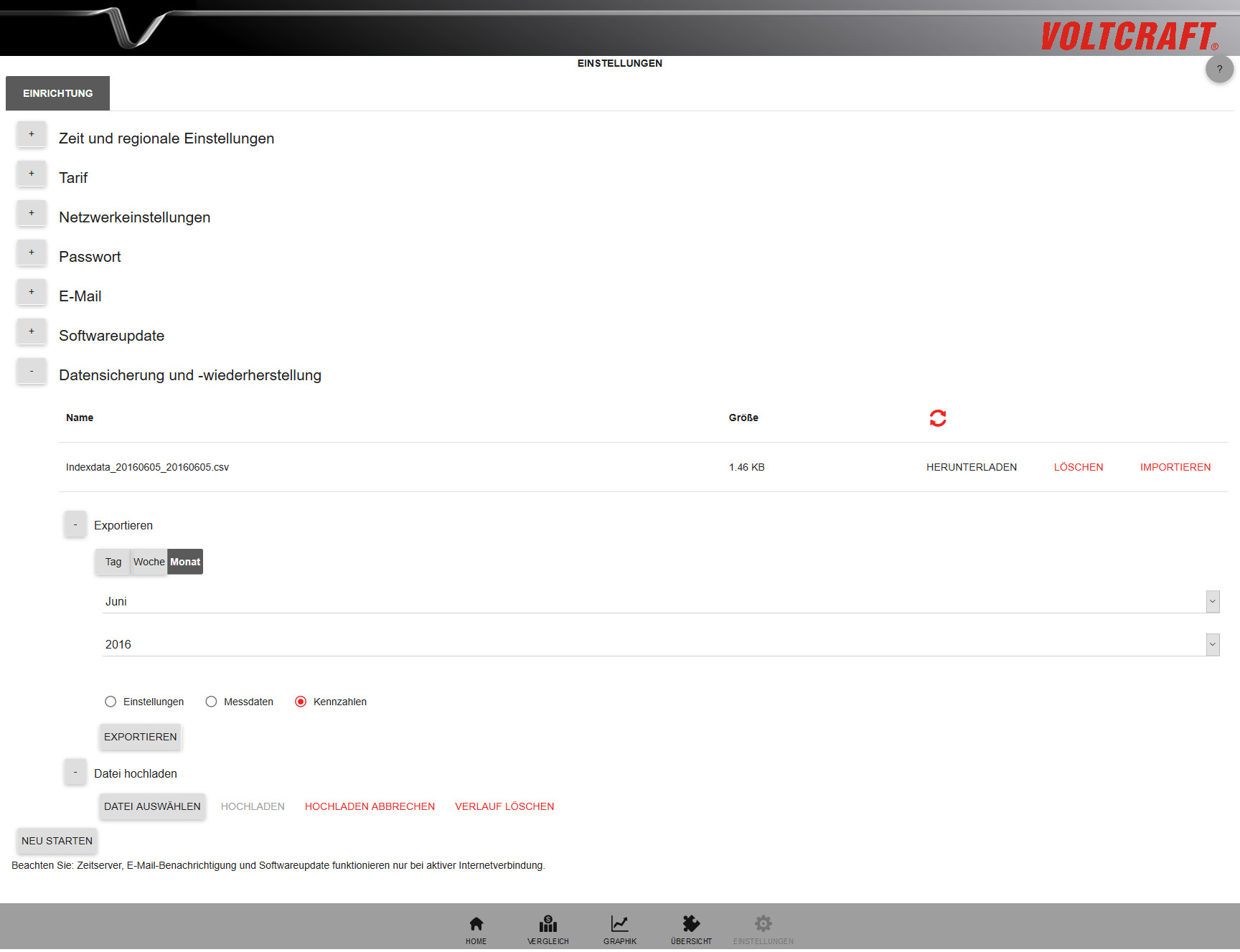Click Hochladen abbrechen

(x=370, y=806)
